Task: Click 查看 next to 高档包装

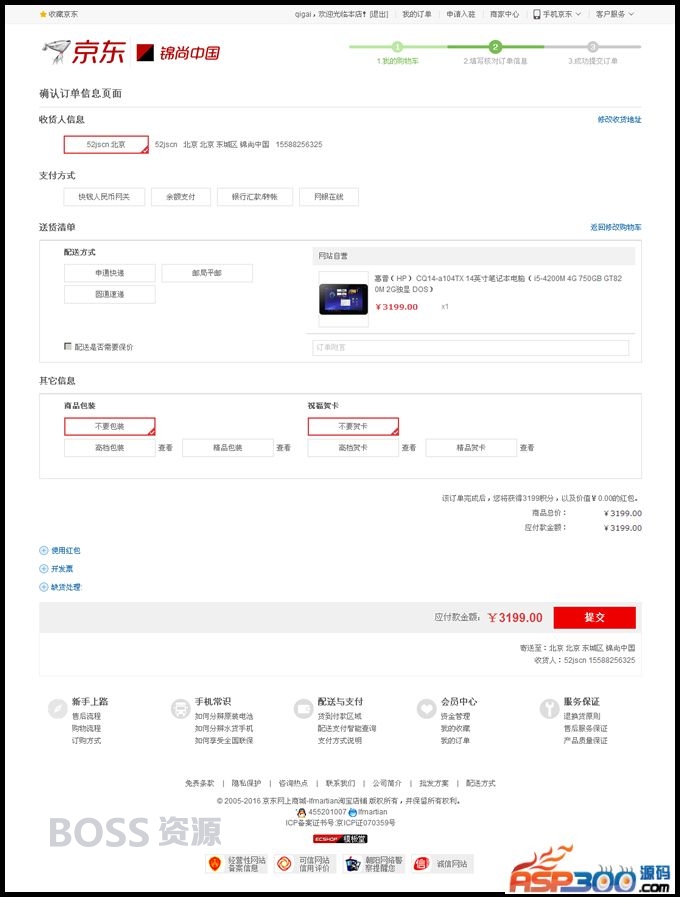Action: (x=165, y=447)
